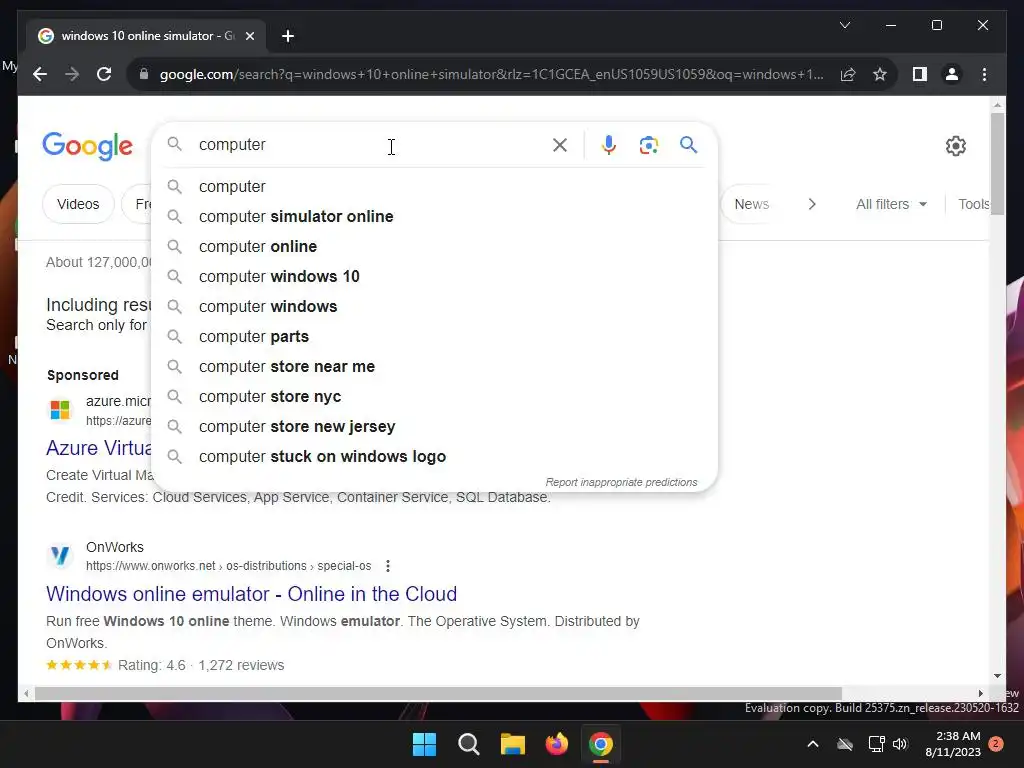Launch File Explorer from the taskbar
Image resolution: width=1024 pixels, height=768 pixels.
tap(513, 744)
